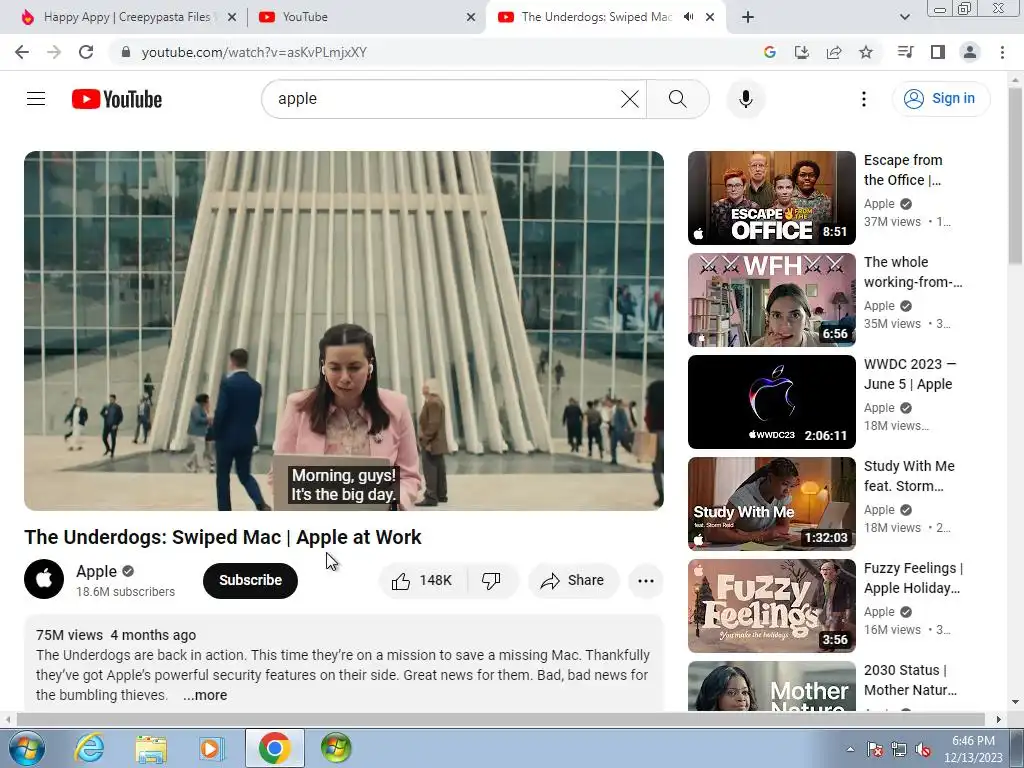Viewport: 1024px width, 768px height.
Task: Go back with the browser back arrow
Action: 22,52
